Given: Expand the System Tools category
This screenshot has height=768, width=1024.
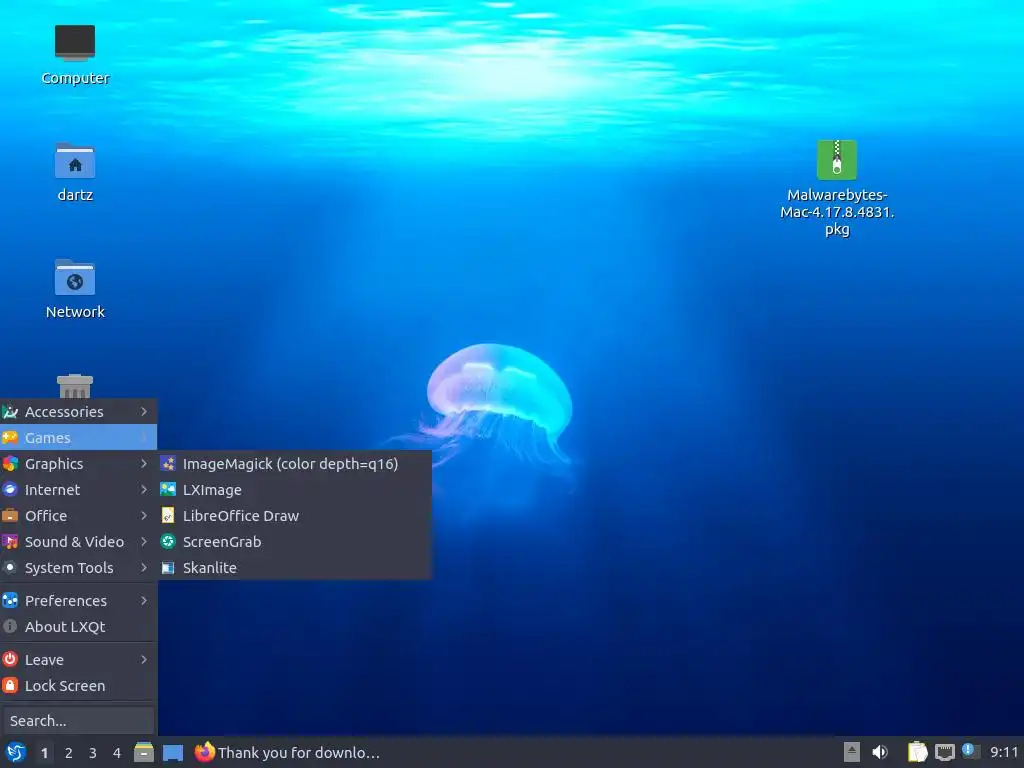Looking at the screenshot, I should pyautogui.click(x=78, y=568).
